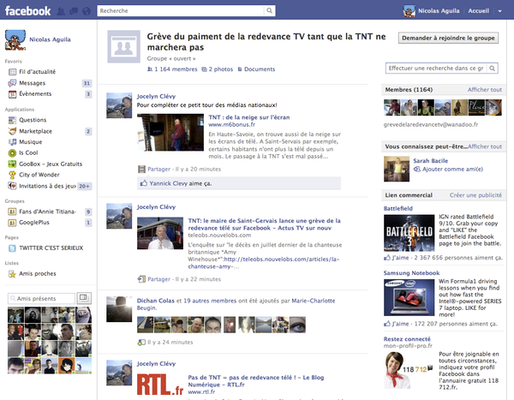Open Fans d'Annie Titiana group
Screen dimensions: 514x400
[x=47, y=211]
